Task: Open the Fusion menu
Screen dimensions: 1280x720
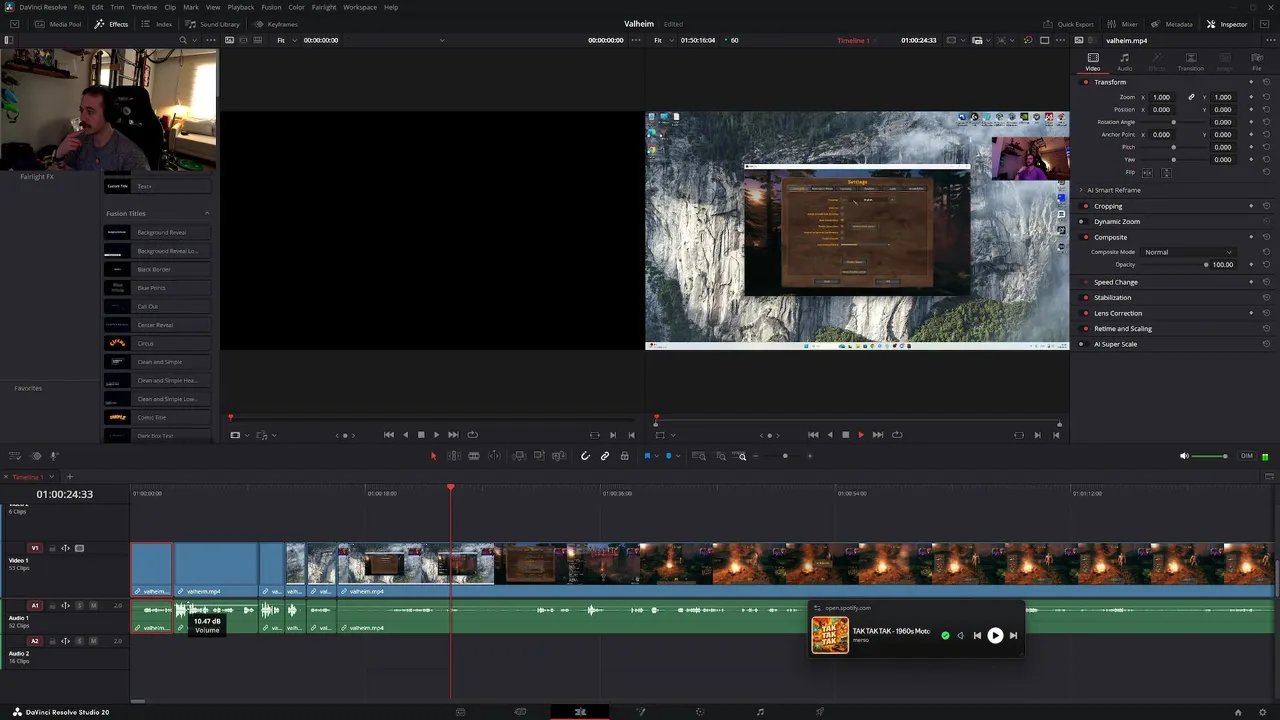Action: pos(271,7)
